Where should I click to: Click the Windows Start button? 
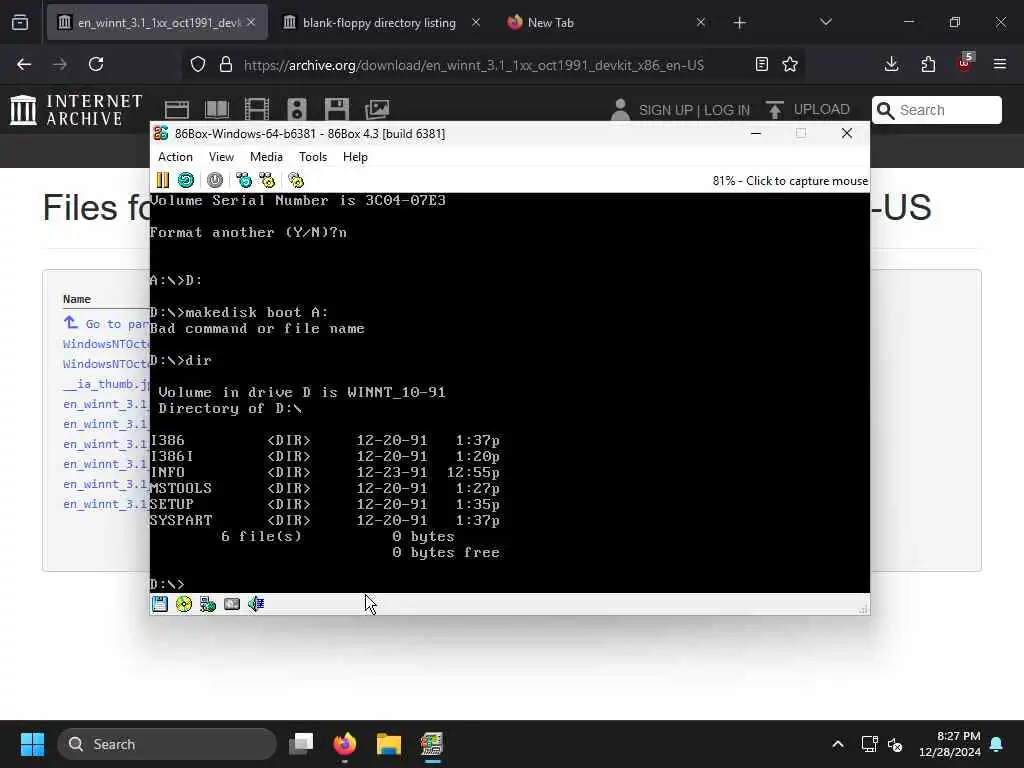(32, 744)
